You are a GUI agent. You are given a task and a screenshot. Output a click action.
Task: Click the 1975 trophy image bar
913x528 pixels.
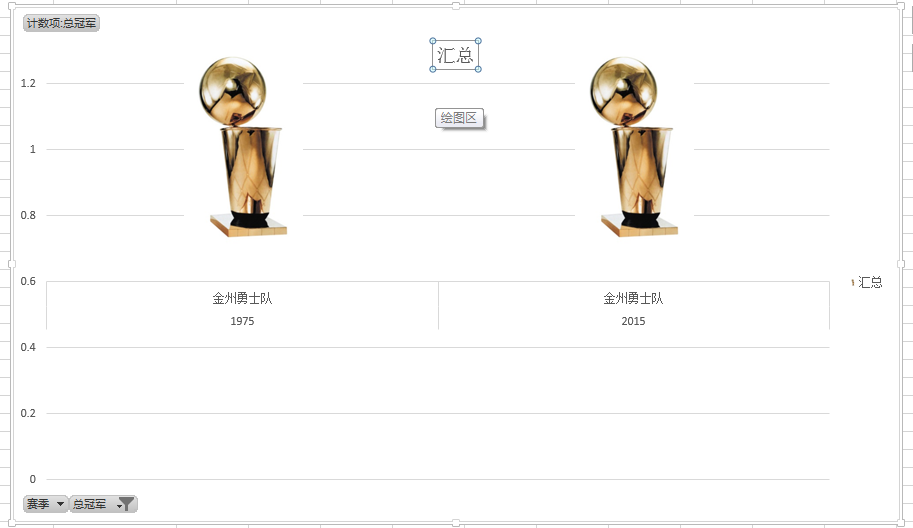tap(243, 147)
